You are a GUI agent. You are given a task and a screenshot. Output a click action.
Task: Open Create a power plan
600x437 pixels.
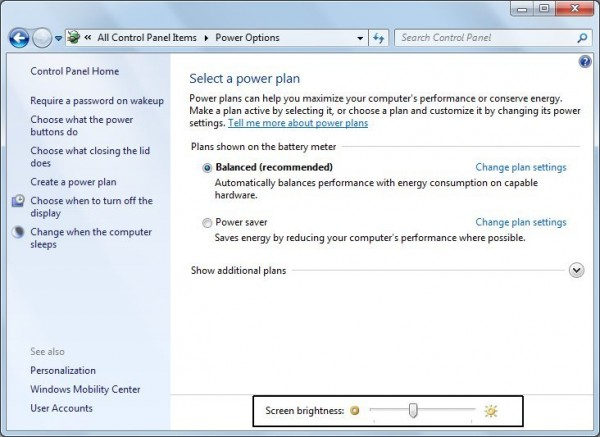coord(73,182)
